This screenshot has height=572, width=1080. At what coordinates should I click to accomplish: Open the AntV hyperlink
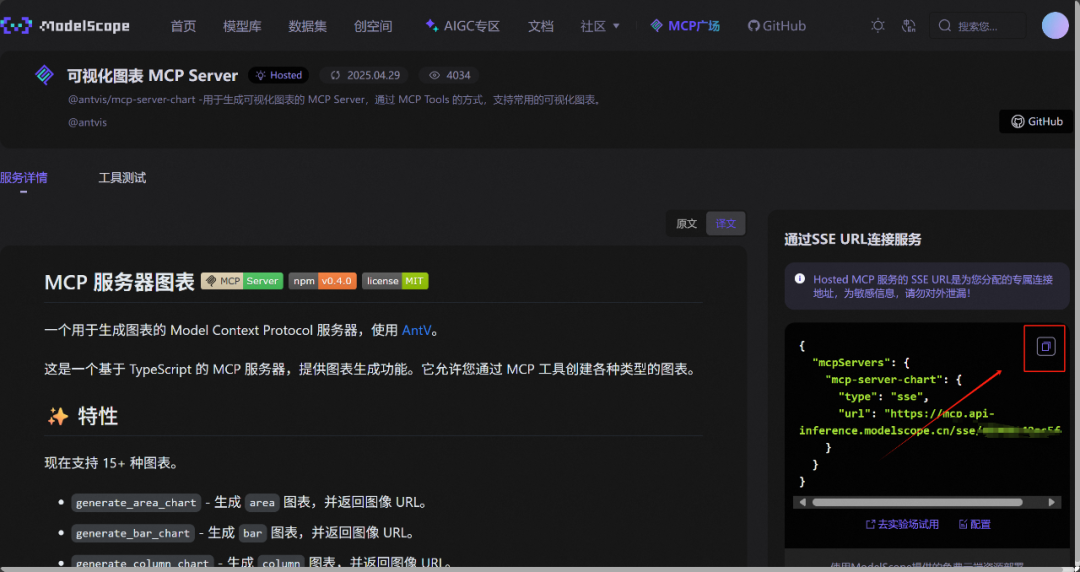point(417,330)
